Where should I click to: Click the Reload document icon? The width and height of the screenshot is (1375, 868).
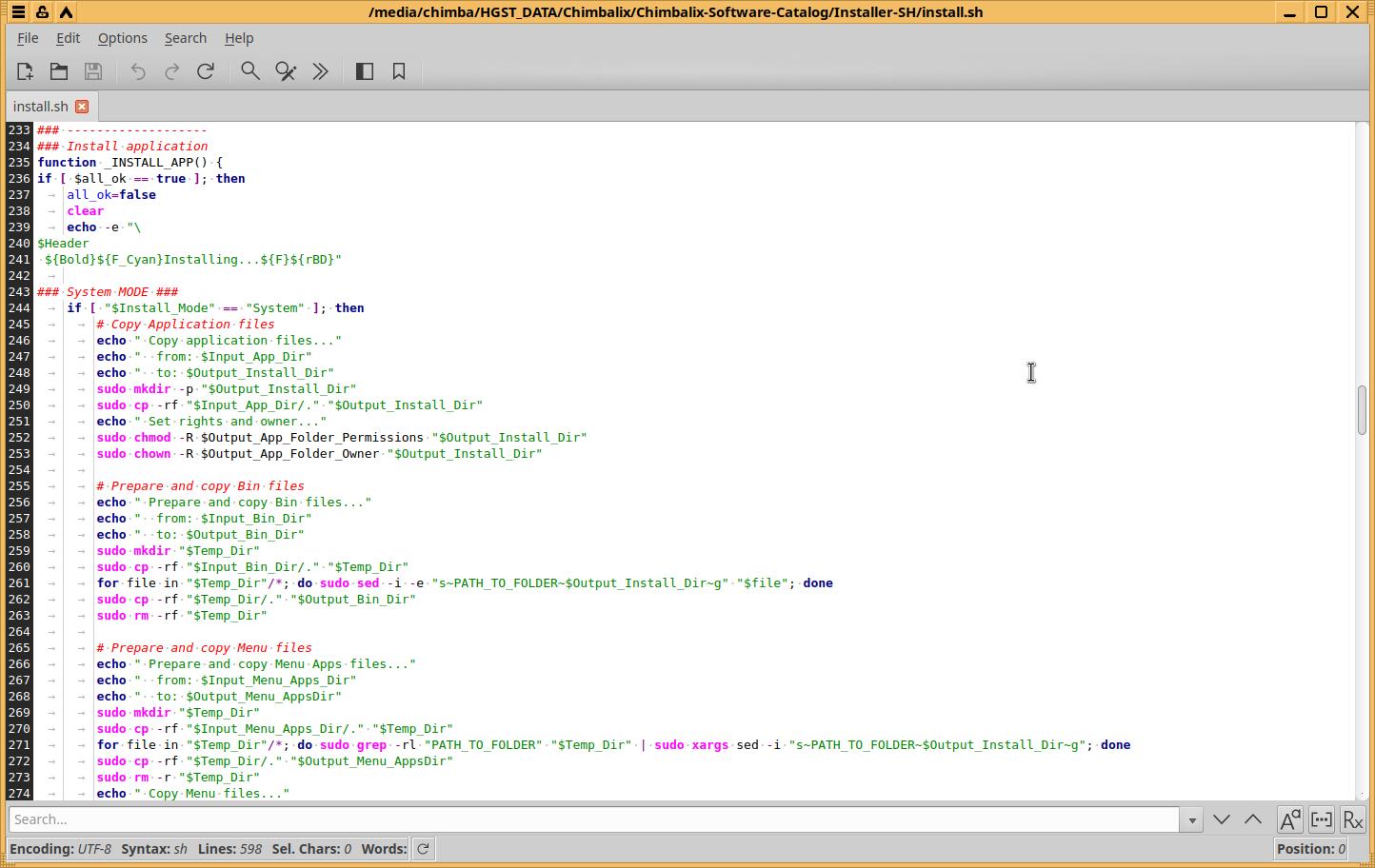[x=206, y=71]
